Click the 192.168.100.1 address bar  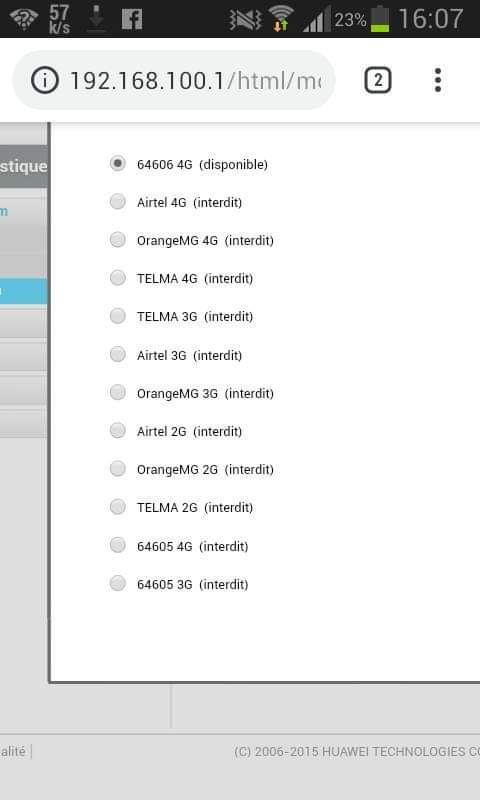click(x=173, y=80)
